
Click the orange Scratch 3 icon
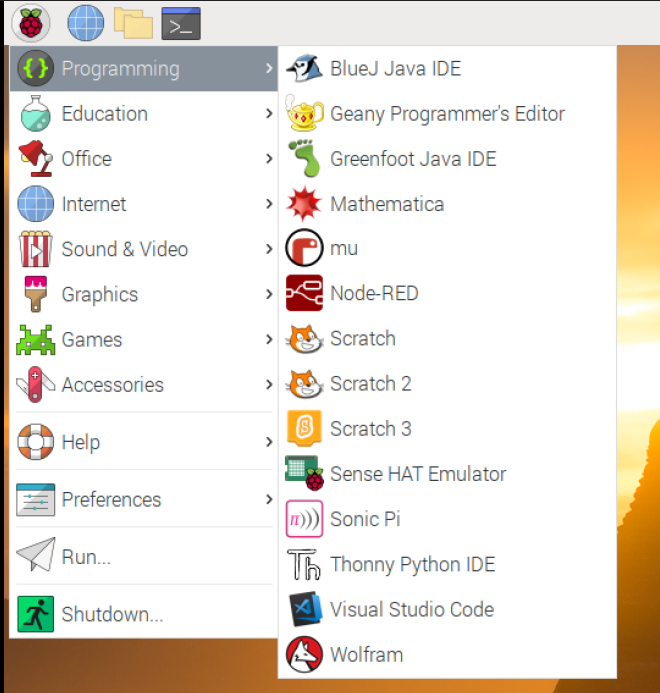click(304, 428)
